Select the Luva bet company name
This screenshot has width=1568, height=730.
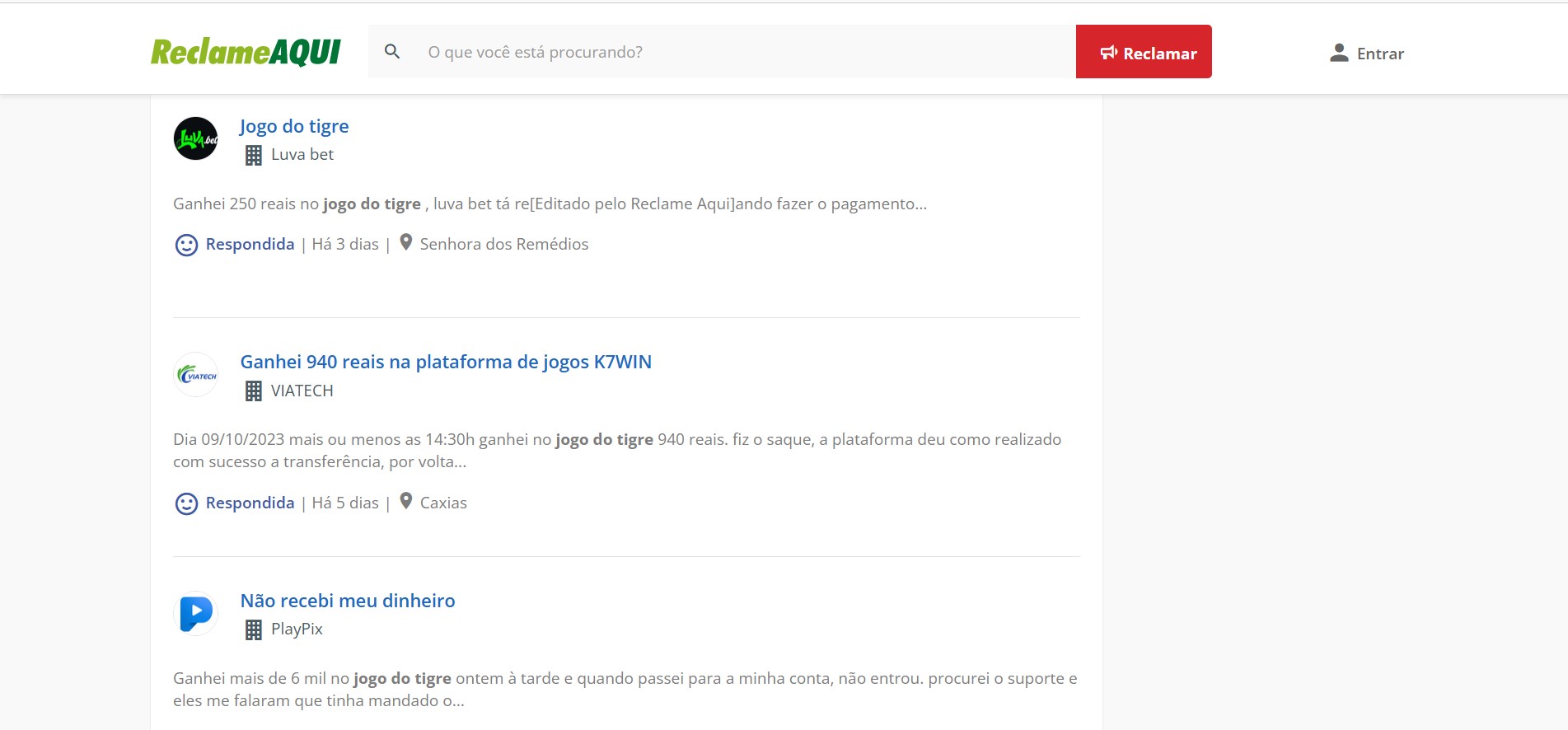[302, 154]
